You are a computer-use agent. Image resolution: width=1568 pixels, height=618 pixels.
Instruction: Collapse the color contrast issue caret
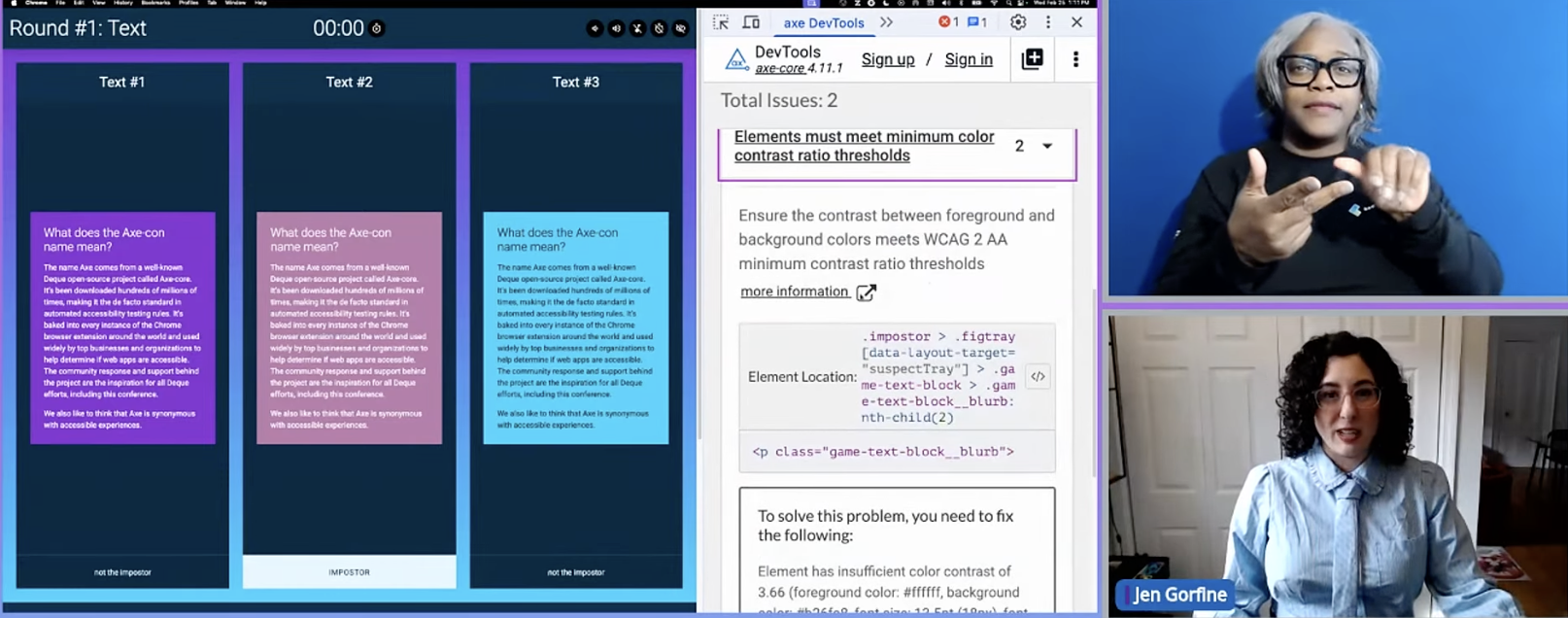[1047, 147]
